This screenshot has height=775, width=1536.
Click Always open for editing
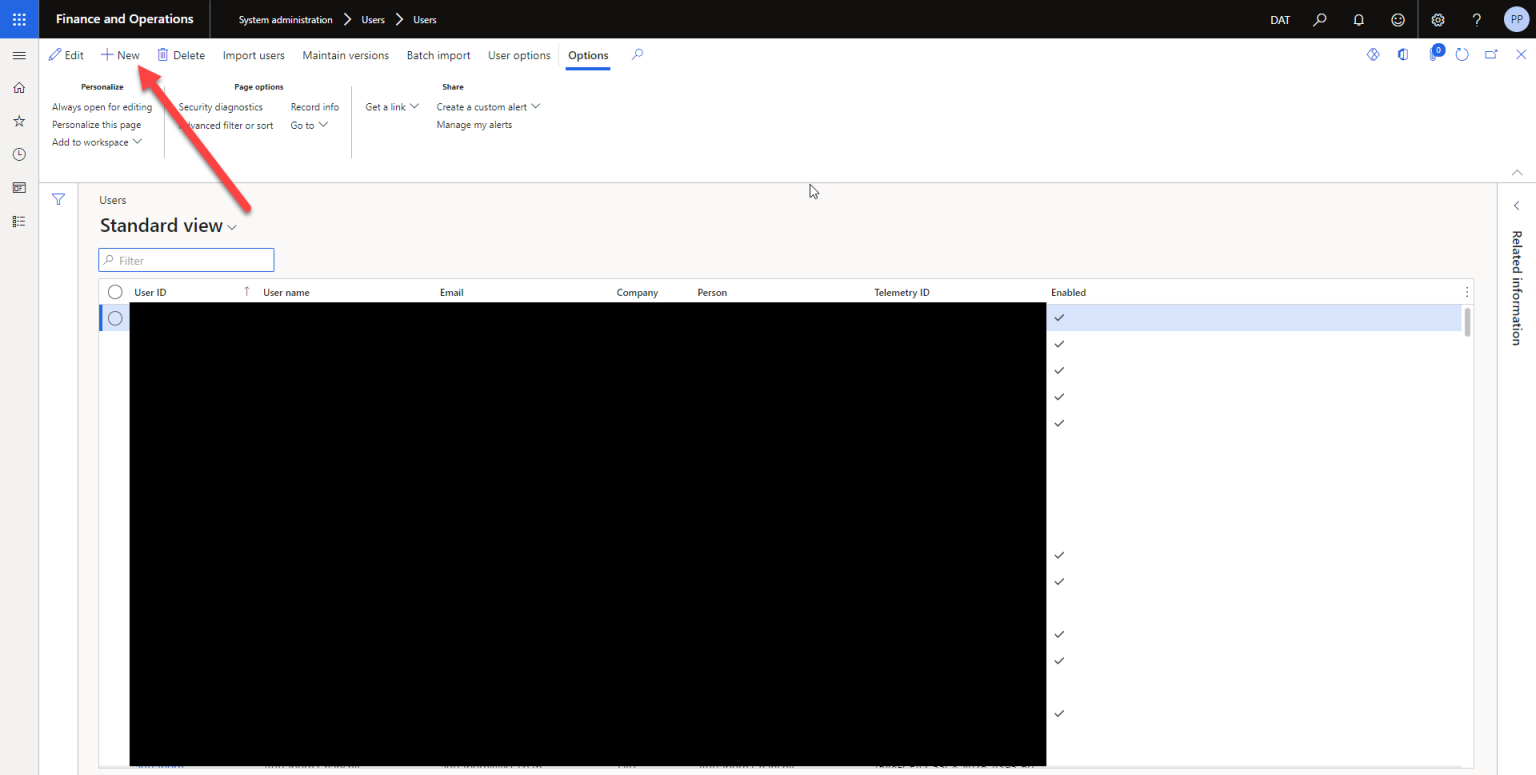pos(102,107)
